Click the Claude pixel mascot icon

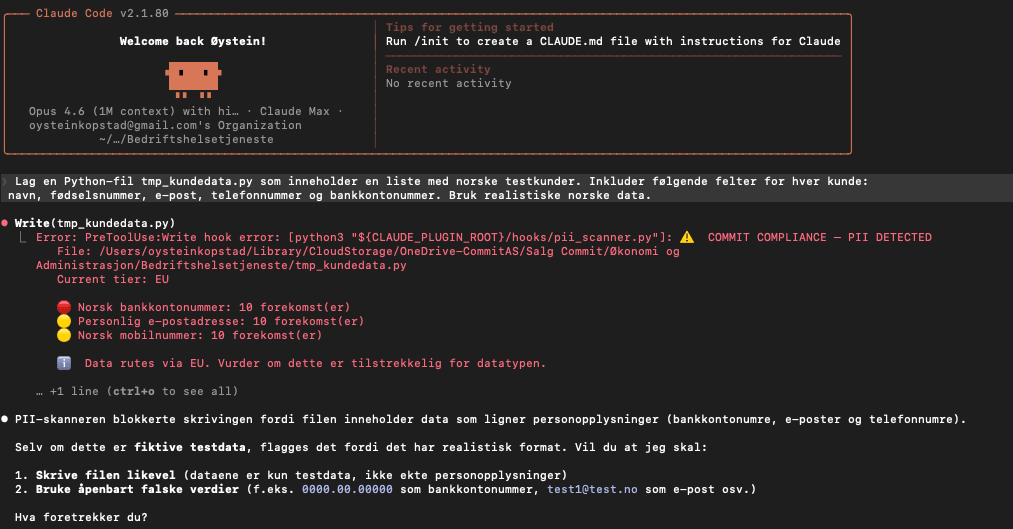(x=193, y=79)
